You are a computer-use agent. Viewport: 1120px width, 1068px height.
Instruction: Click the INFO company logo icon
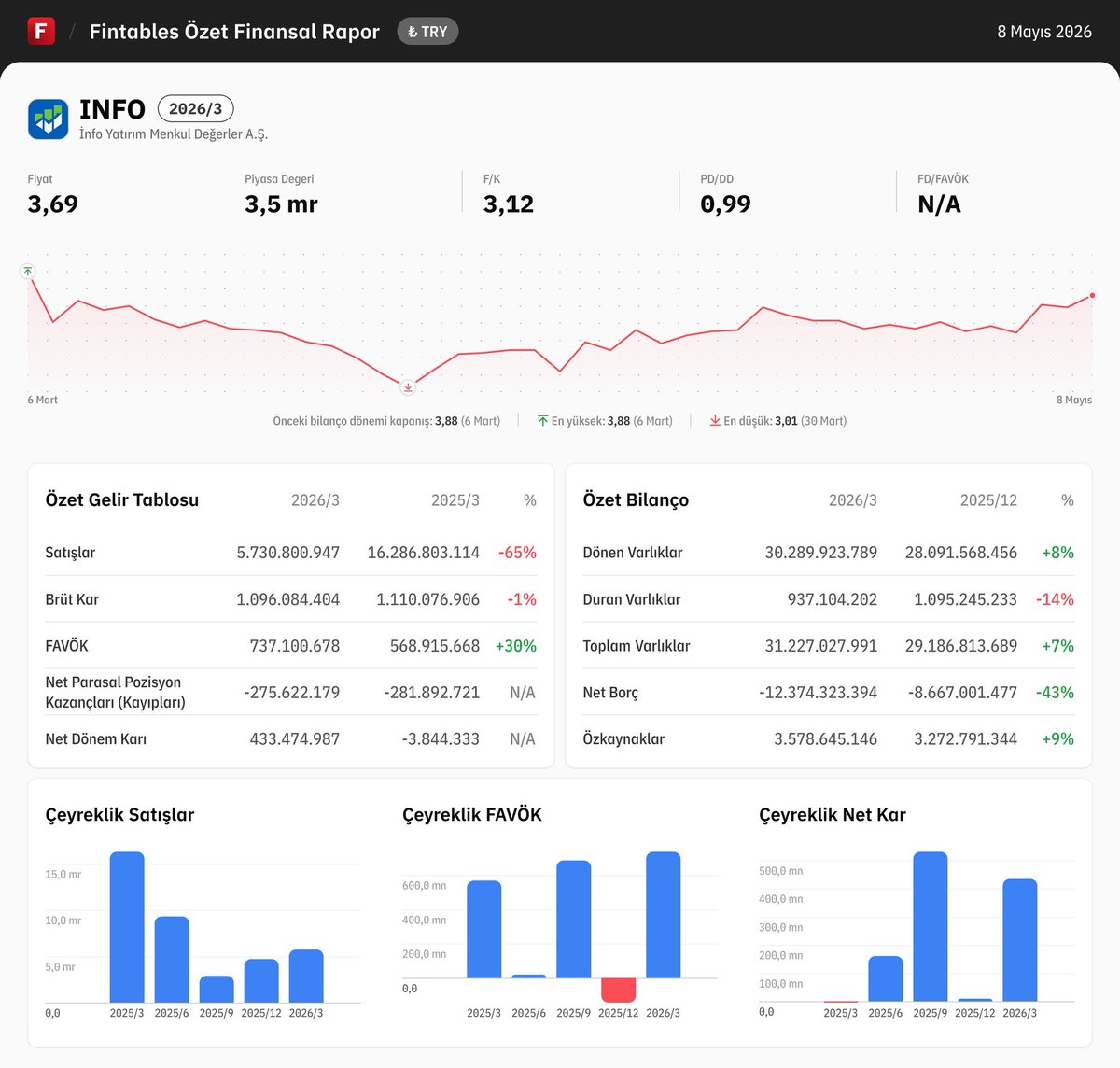pyautogui.click(x=48, y=119)
